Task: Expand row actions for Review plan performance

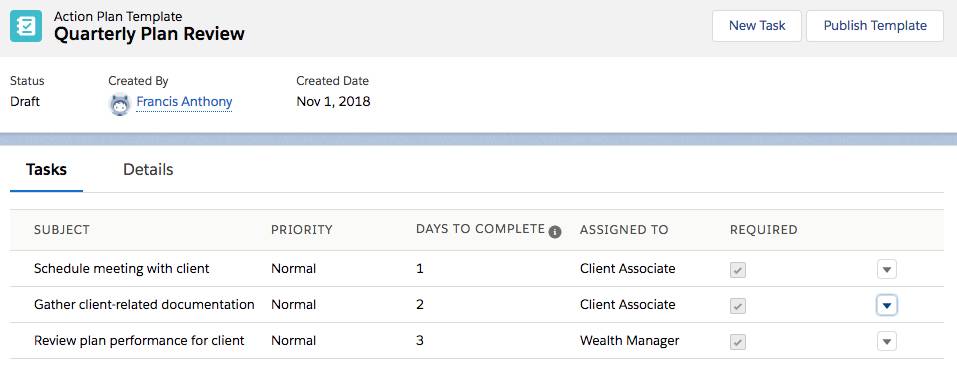Action: 887,341
